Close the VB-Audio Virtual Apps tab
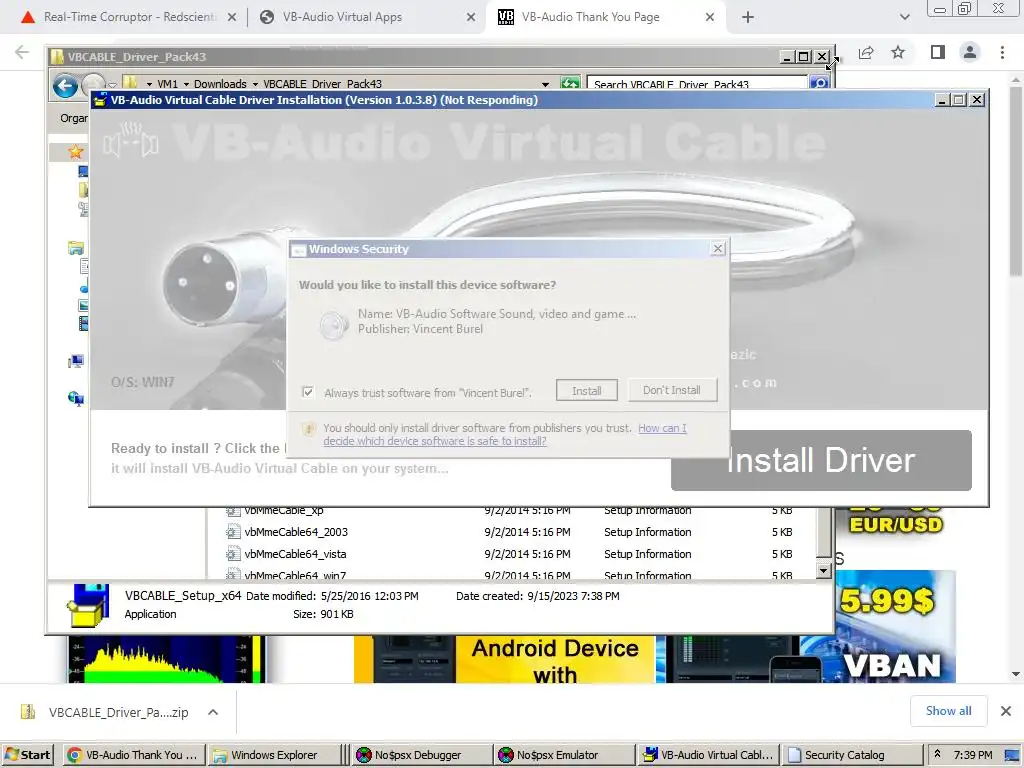 click(x=471, y=17)
